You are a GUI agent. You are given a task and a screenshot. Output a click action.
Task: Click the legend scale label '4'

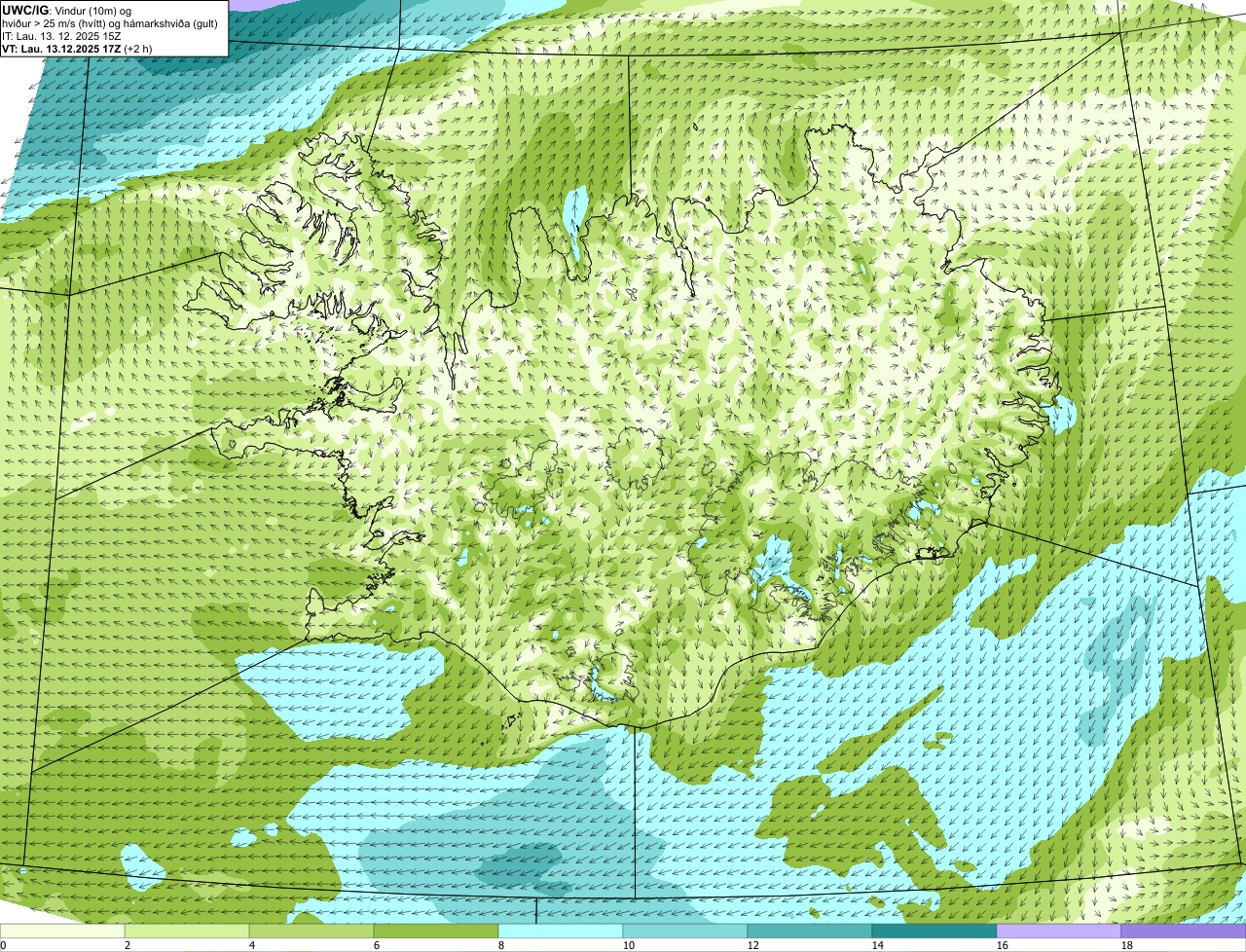click(x=252, y=945)
